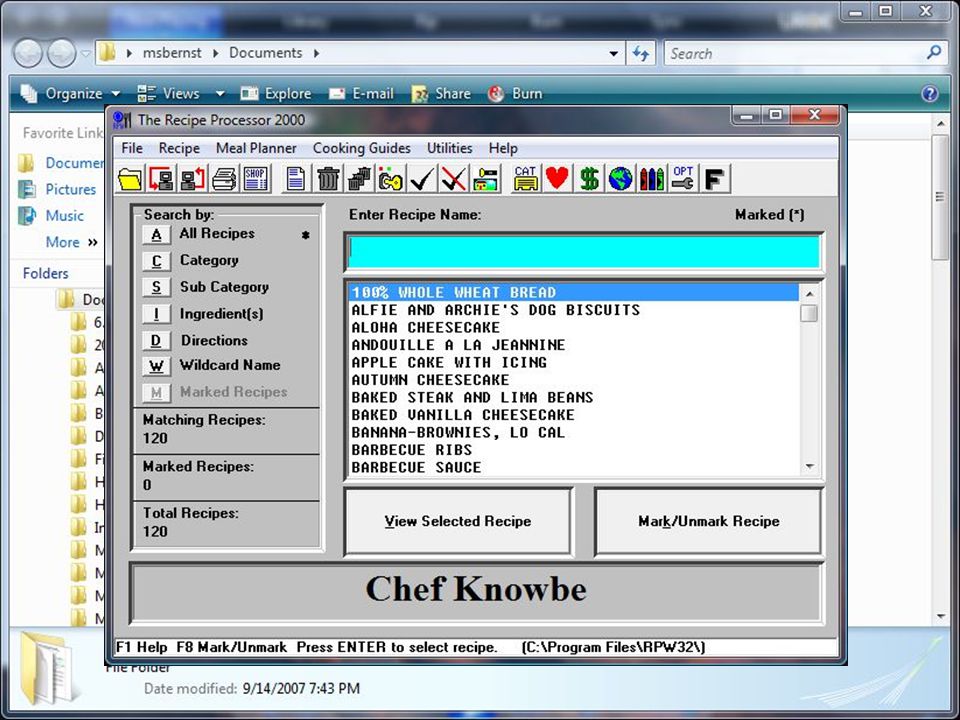
Task: Search by Sub Category using S button
Action: click(157, 287)
